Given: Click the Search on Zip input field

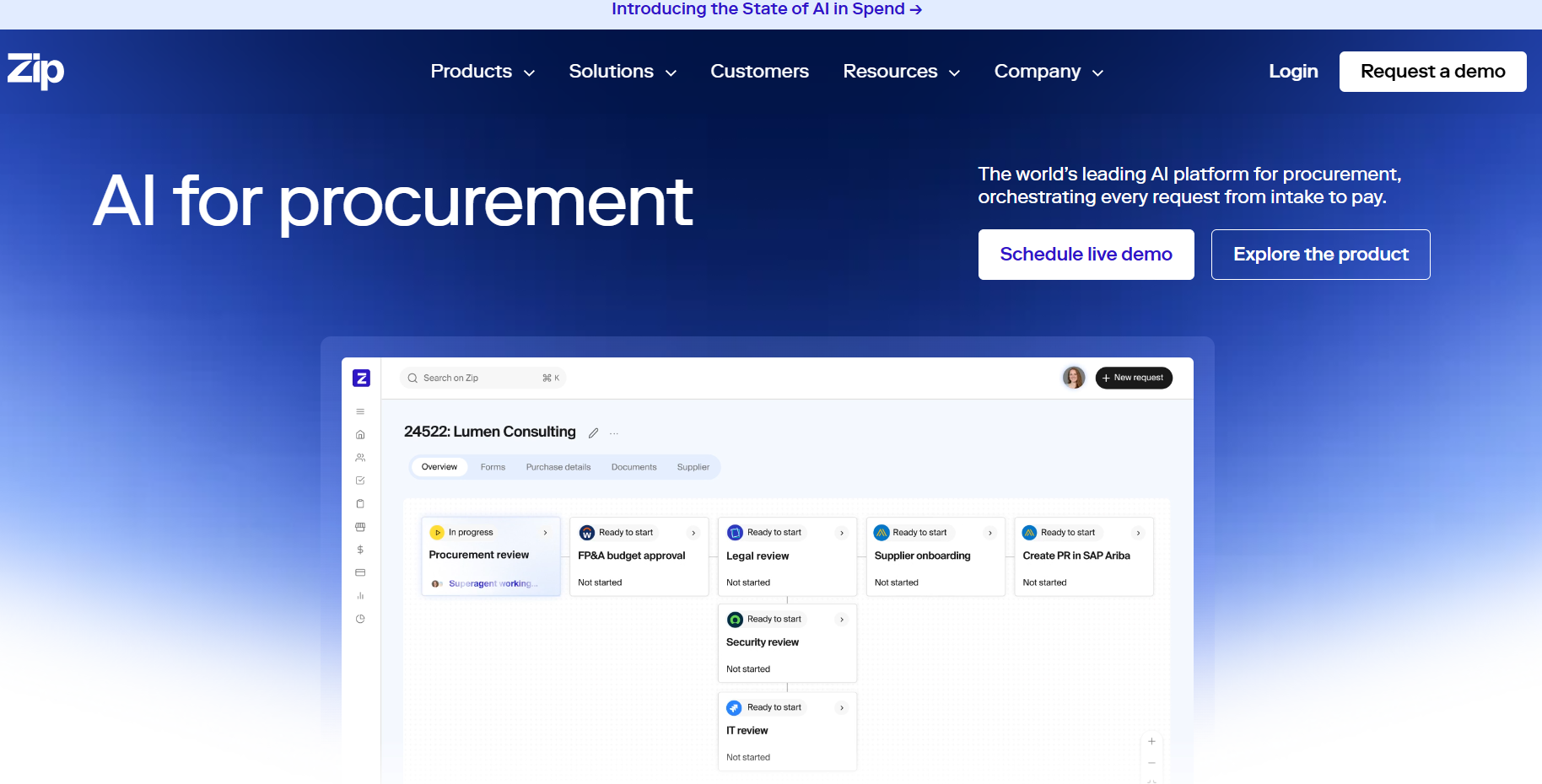Looking at the screenshot, I should 483,379.
